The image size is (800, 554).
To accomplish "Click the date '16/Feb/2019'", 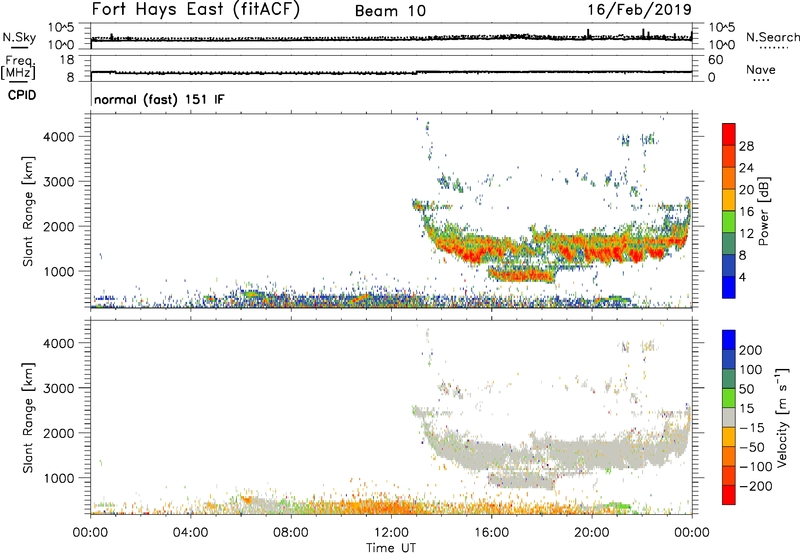I will 640,9.
